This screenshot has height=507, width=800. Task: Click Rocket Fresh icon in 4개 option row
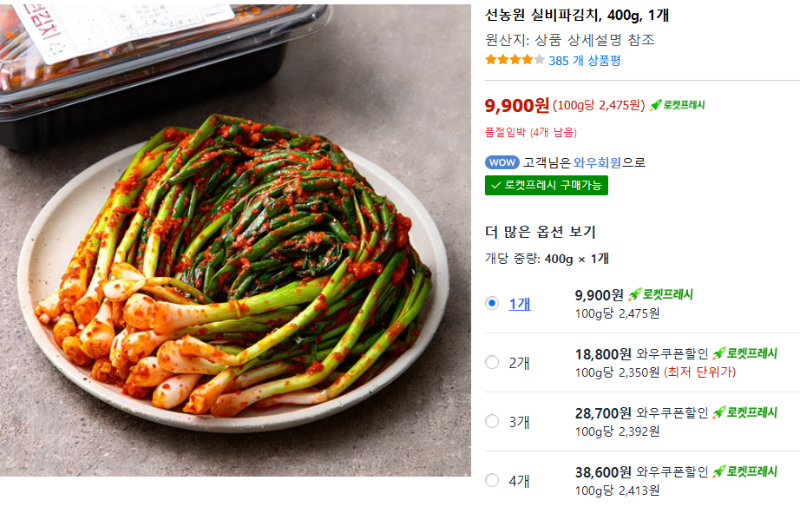pyautogui.click(x=744, y=472)
